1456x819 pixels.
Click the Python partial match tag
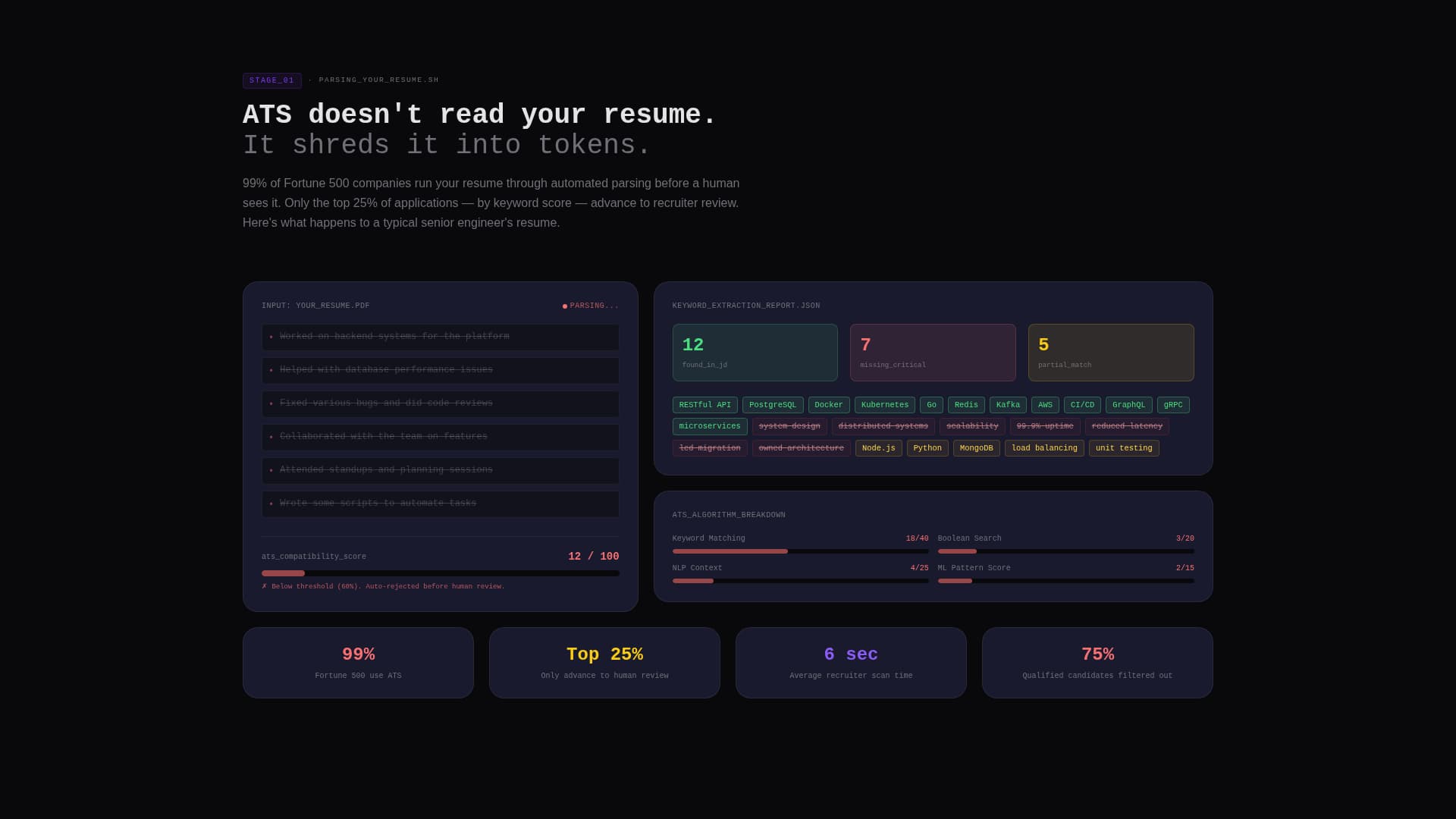[927, 448]
